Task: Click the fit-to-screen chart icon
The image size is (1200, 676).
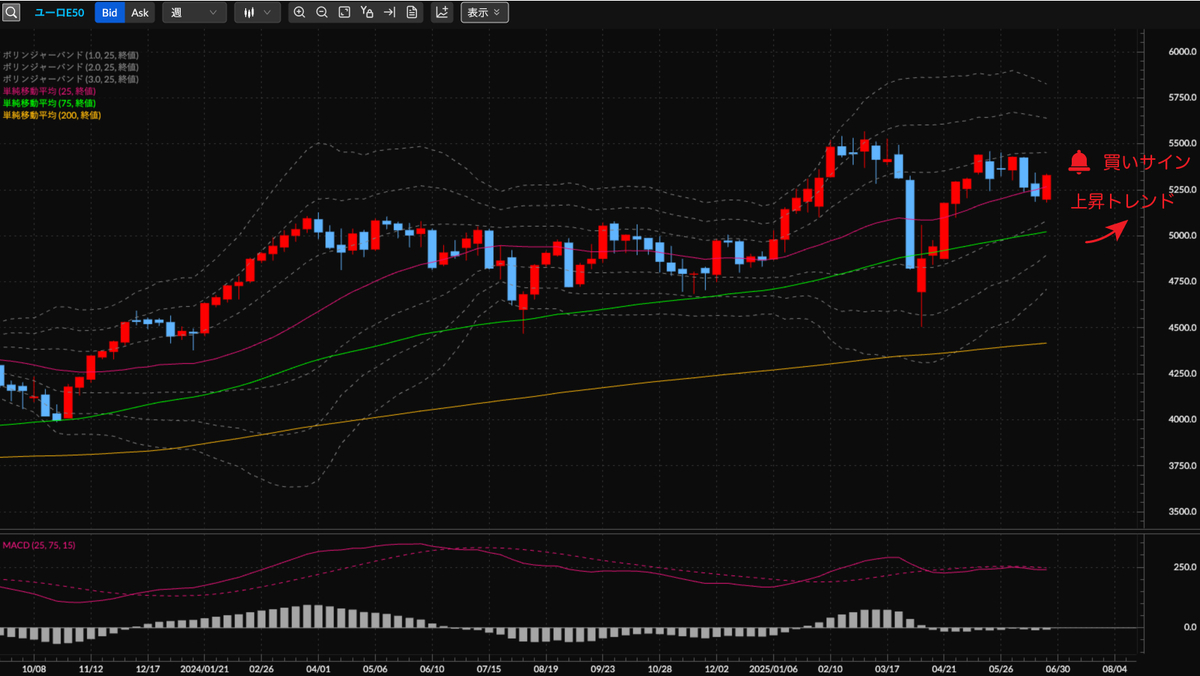Action: (x=344, y=13)
